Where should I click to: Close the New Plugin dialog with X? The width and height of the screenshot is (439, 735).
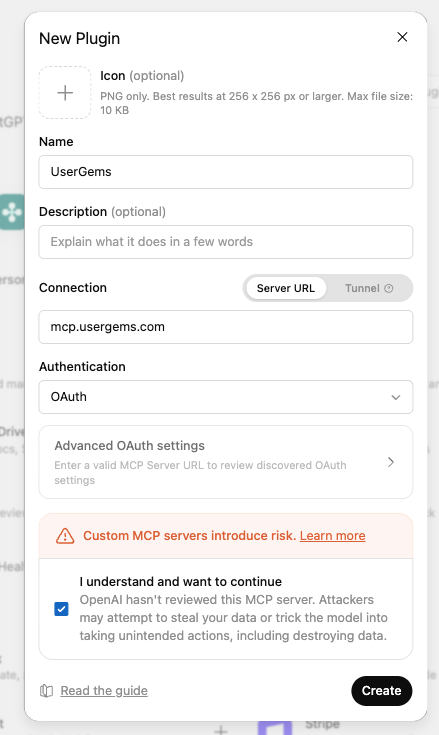pos(402,37)
